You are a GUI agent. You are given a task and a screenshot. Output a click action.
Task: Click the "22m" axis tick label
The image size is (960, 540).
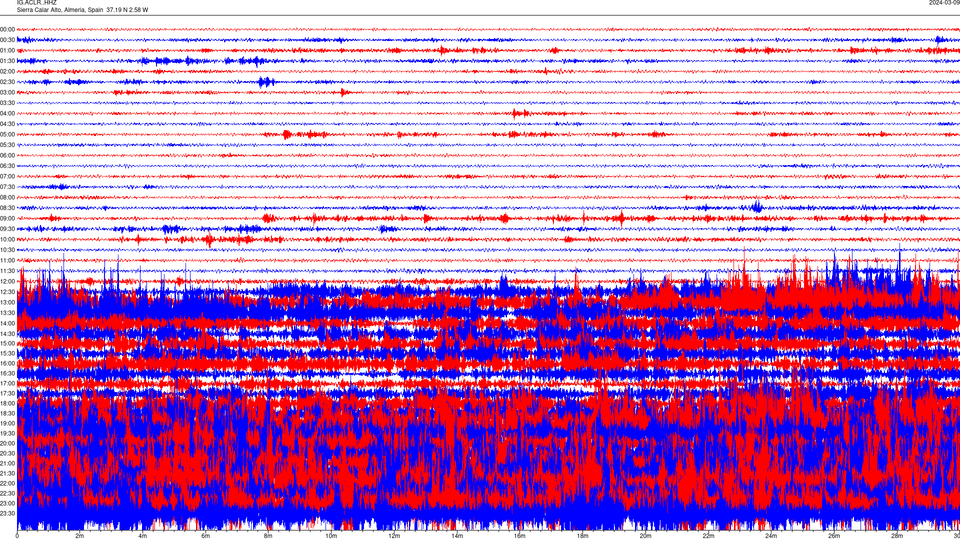coord(708,536)
